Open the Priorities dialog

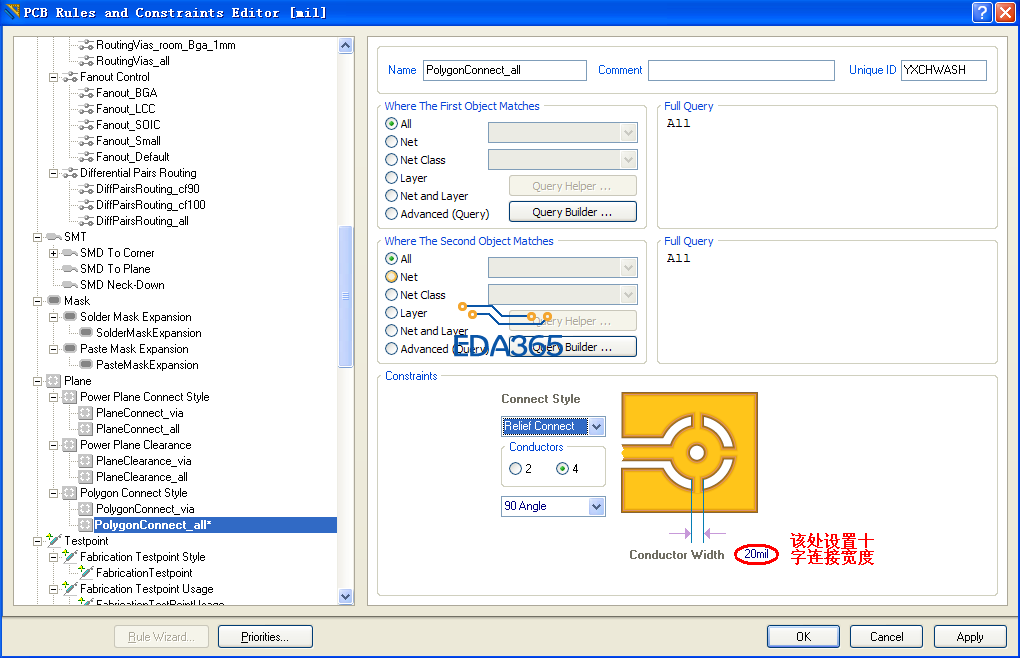point(265,637)
